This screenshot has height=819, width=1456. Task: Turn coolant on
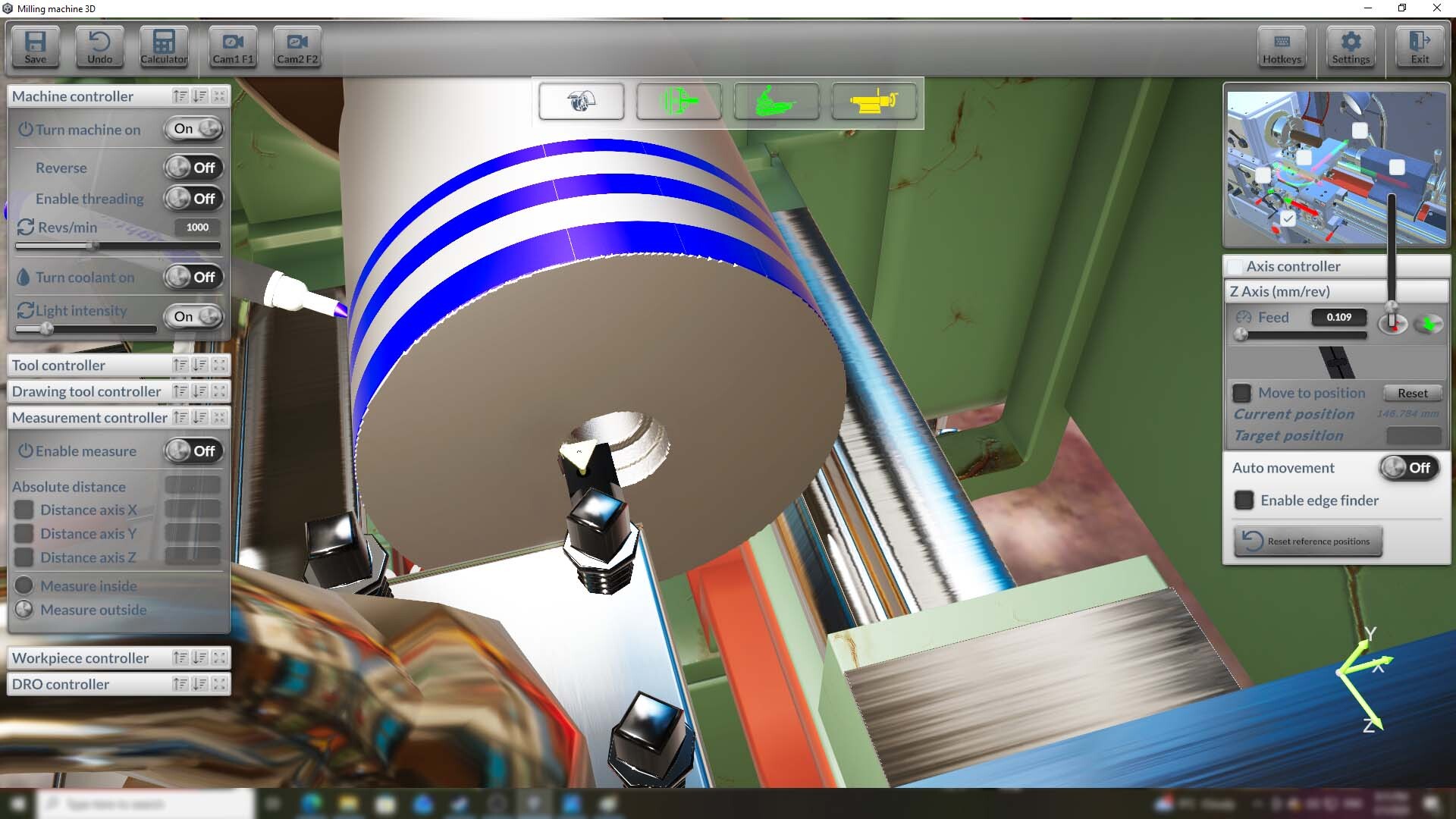(x=193, y=278)
